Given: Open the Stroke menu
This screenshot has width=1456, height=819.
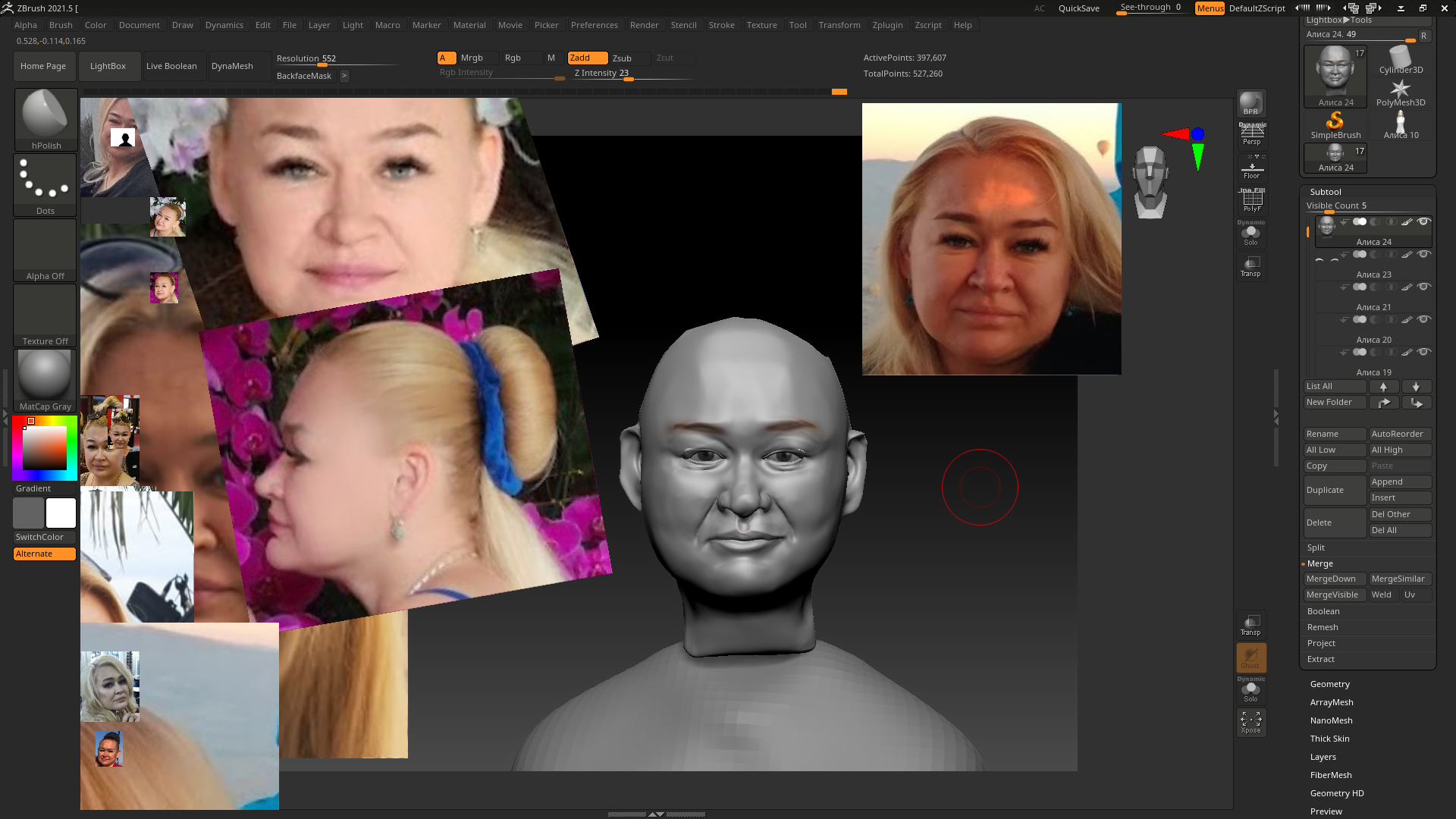Looking at the screenshot, I should point(721,25).
